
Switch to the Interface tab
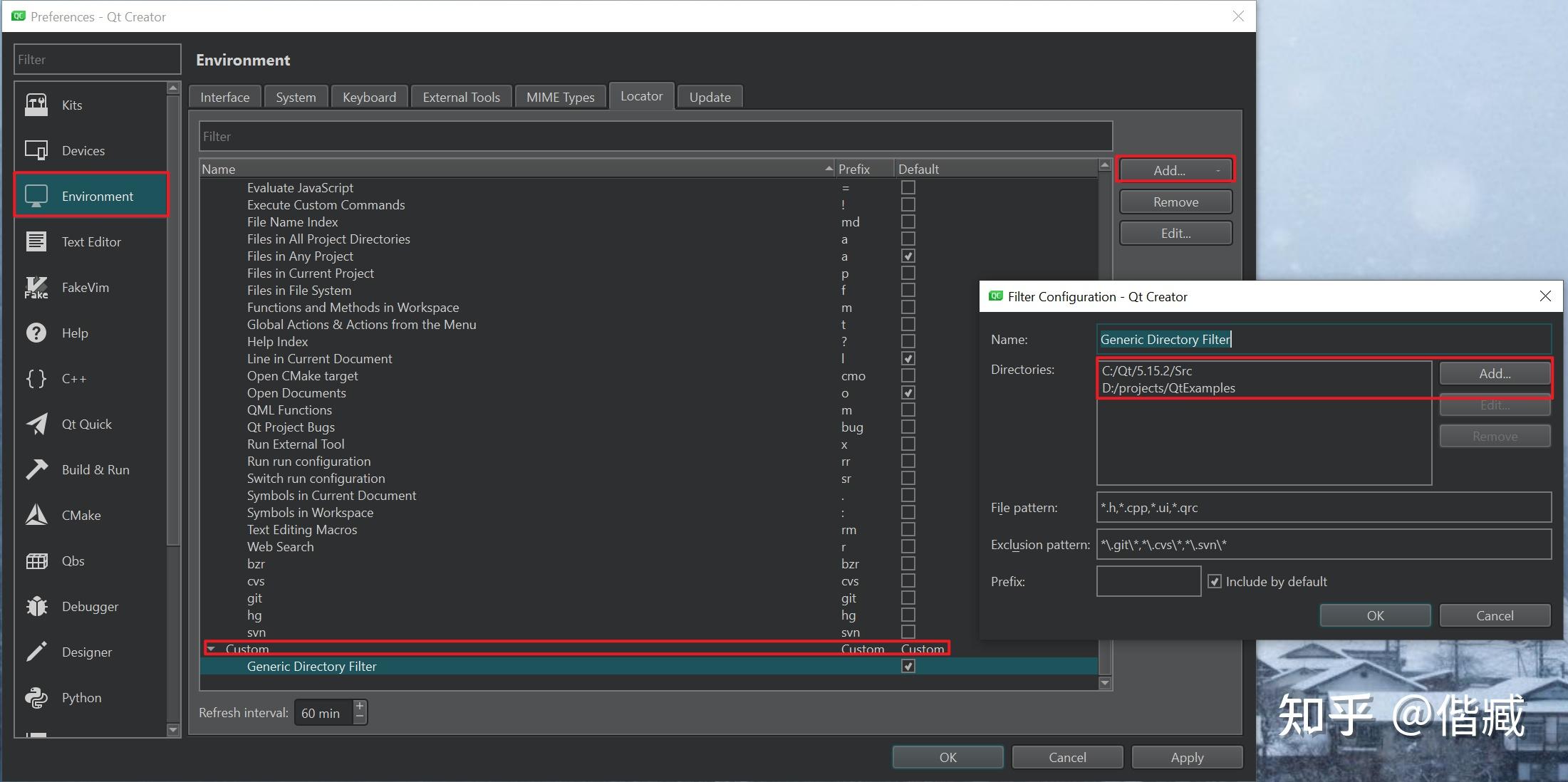(225, 97)
